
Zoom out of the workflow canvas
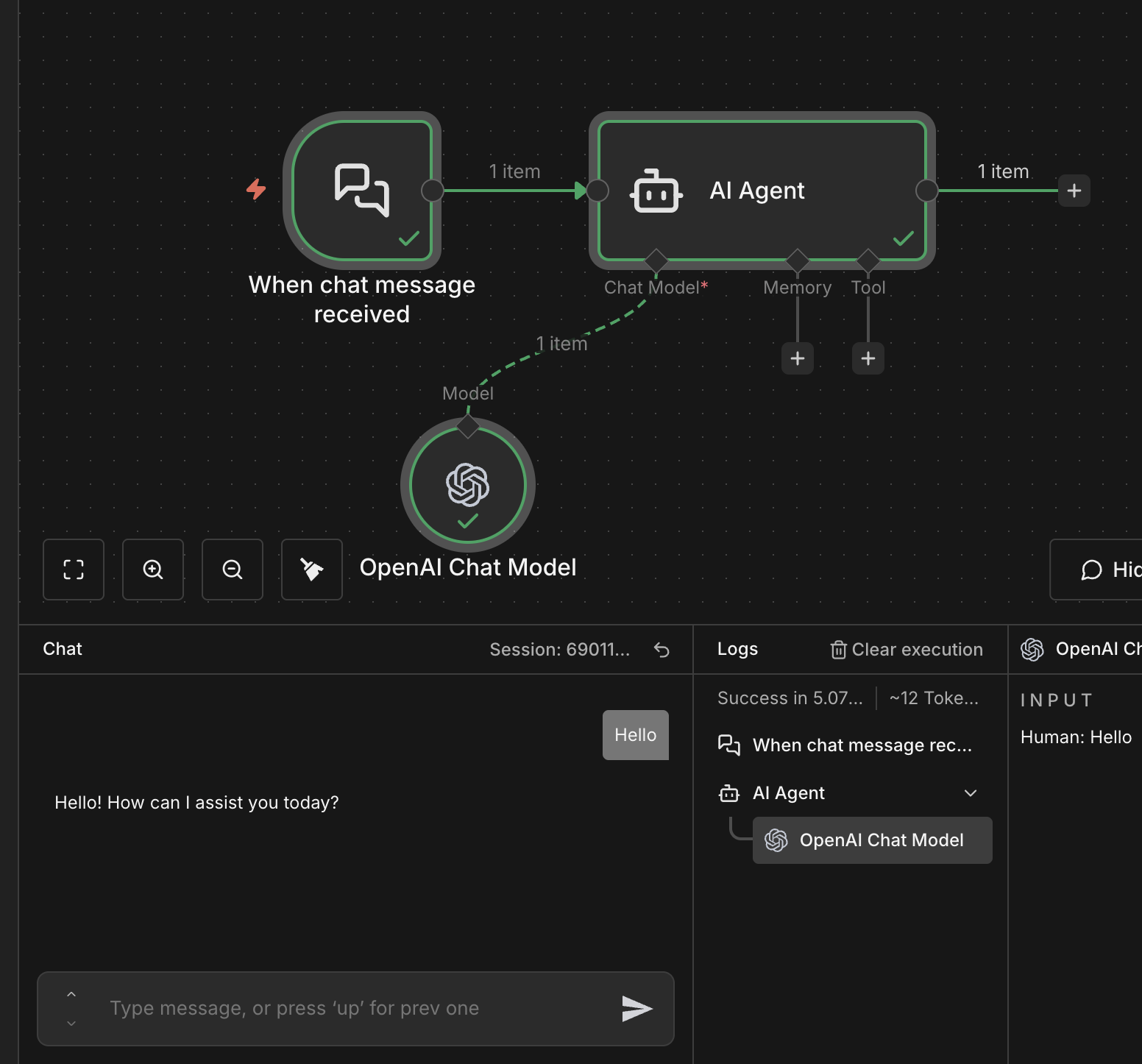pyautogui.click(x=233, y=570)
